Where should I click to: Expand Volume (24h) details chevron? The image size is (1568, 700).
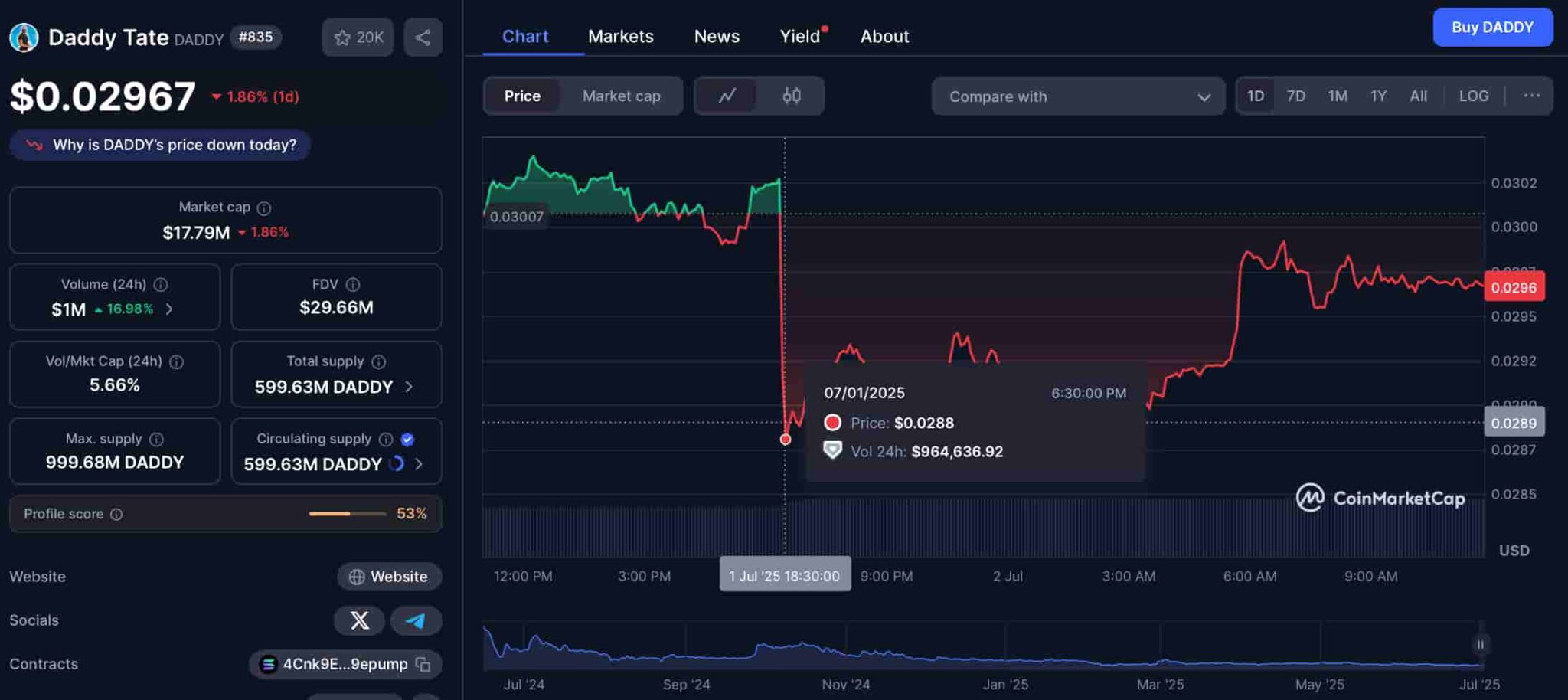(169, 309)
